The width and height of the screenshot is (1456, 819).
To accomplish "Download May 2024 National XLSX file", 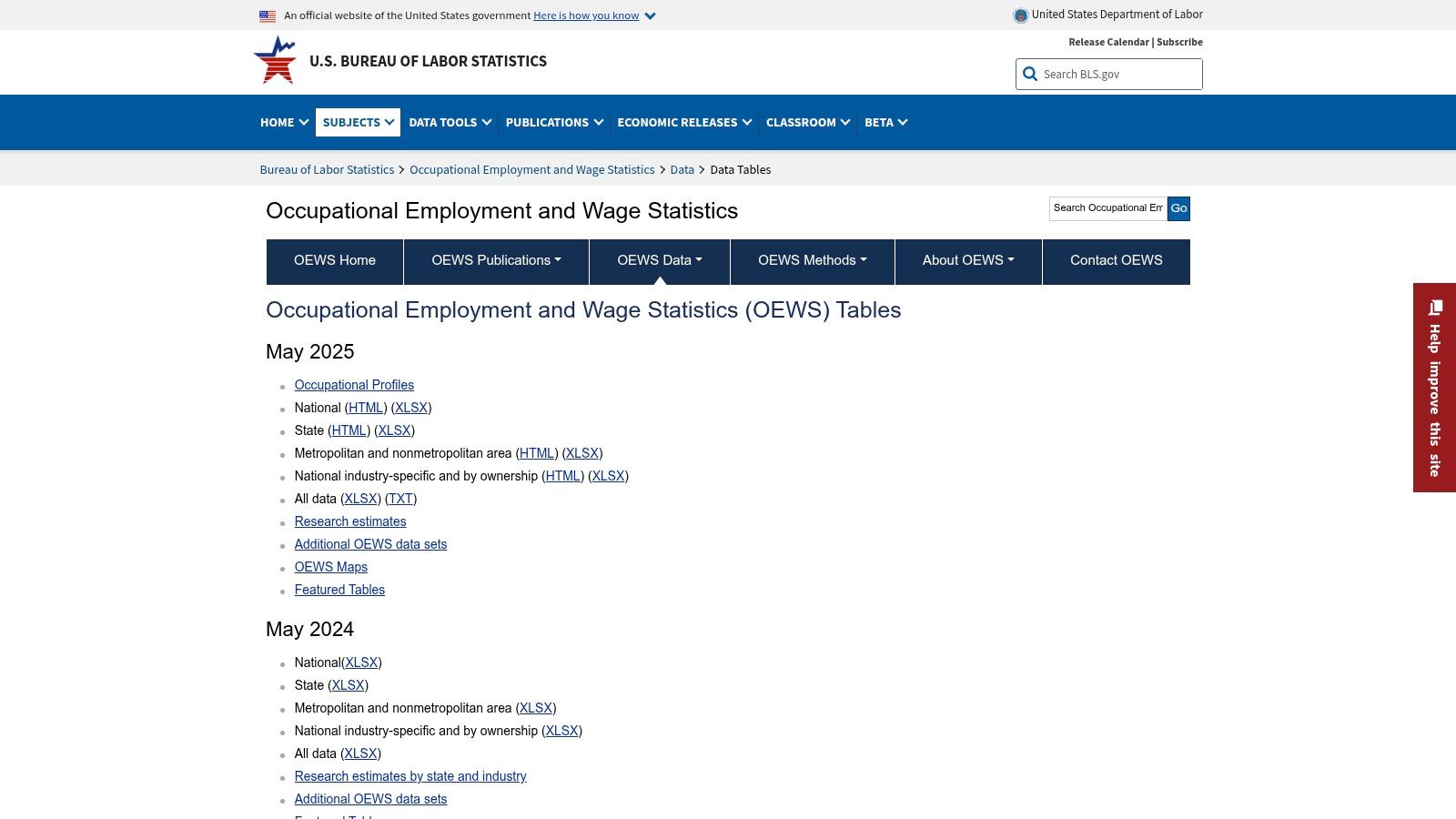I will (361, 662).
